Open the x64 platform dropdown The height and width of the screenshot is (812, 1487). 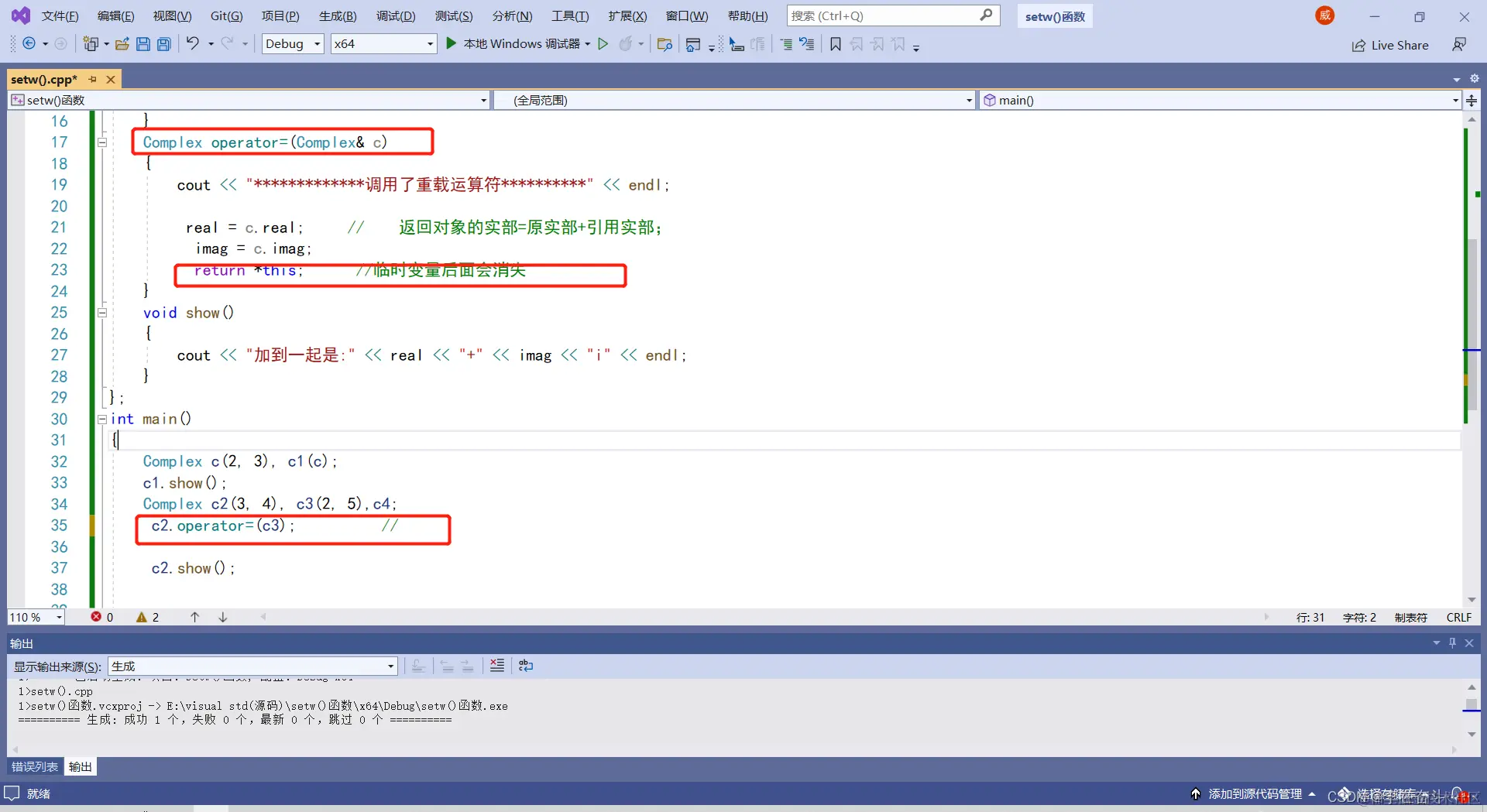[x=383, y=44]
